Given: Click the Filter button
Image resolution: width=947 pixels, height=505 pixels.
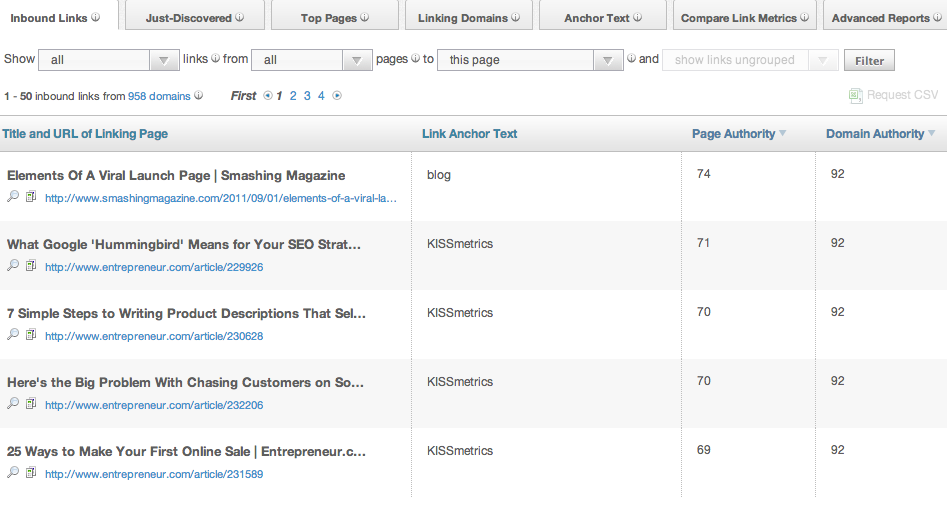Looking at the screenshot, I should point(869,60).
